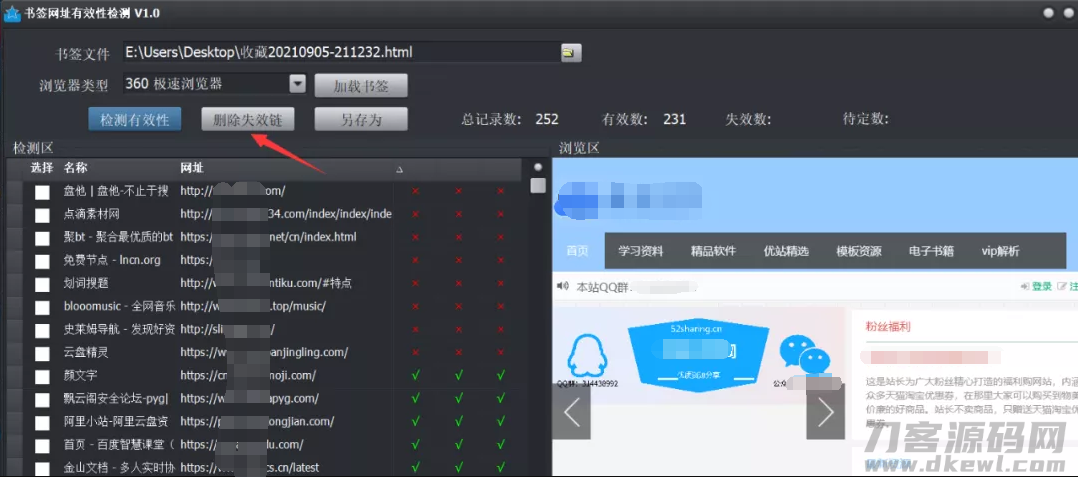Click the app star logo in title bar
This screenshot has width=1078, height=477.
click(12, 14)
